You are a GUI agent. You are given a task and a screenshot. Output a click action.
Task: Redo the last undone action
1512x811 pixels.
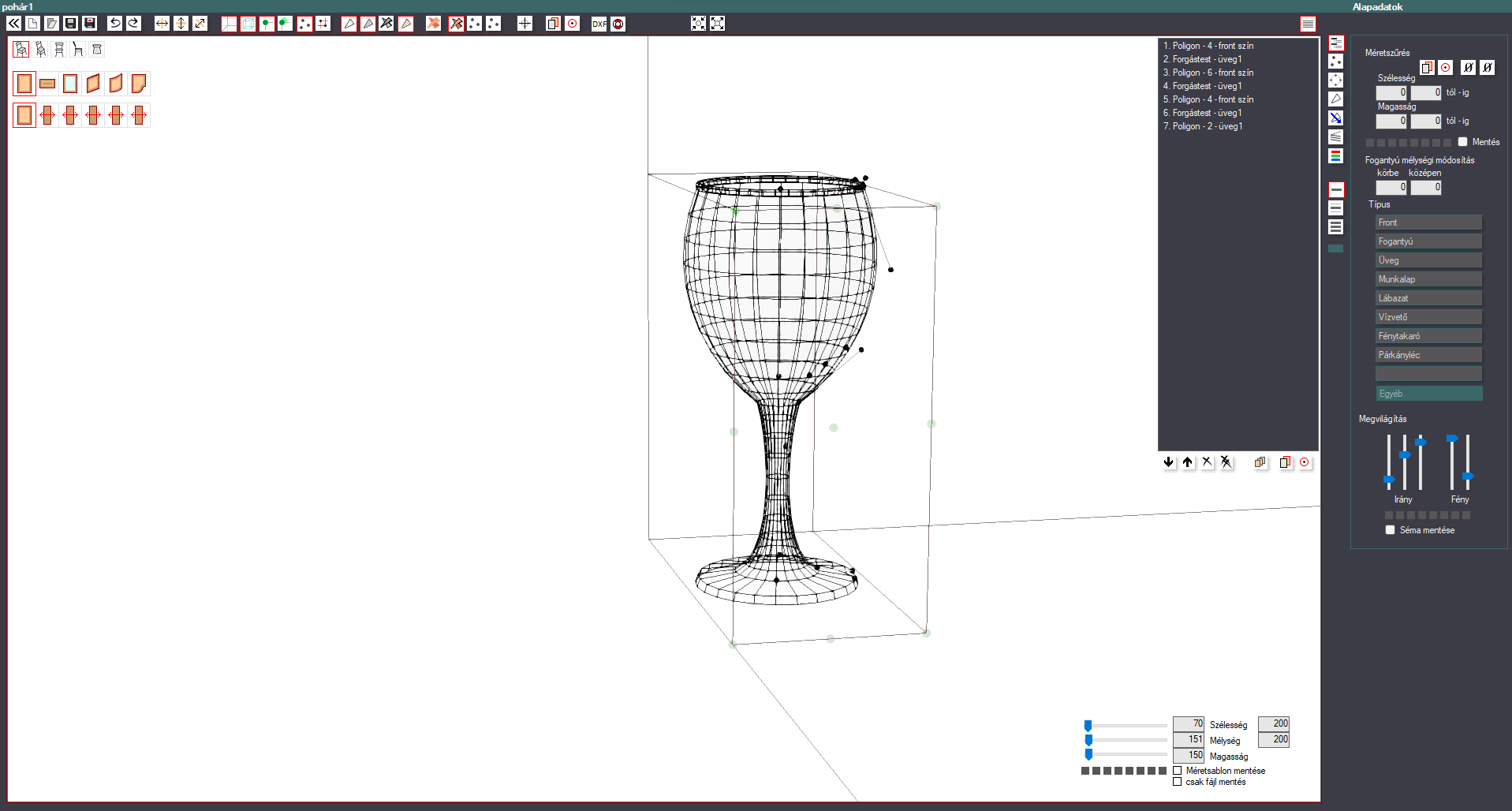point(134,24)
